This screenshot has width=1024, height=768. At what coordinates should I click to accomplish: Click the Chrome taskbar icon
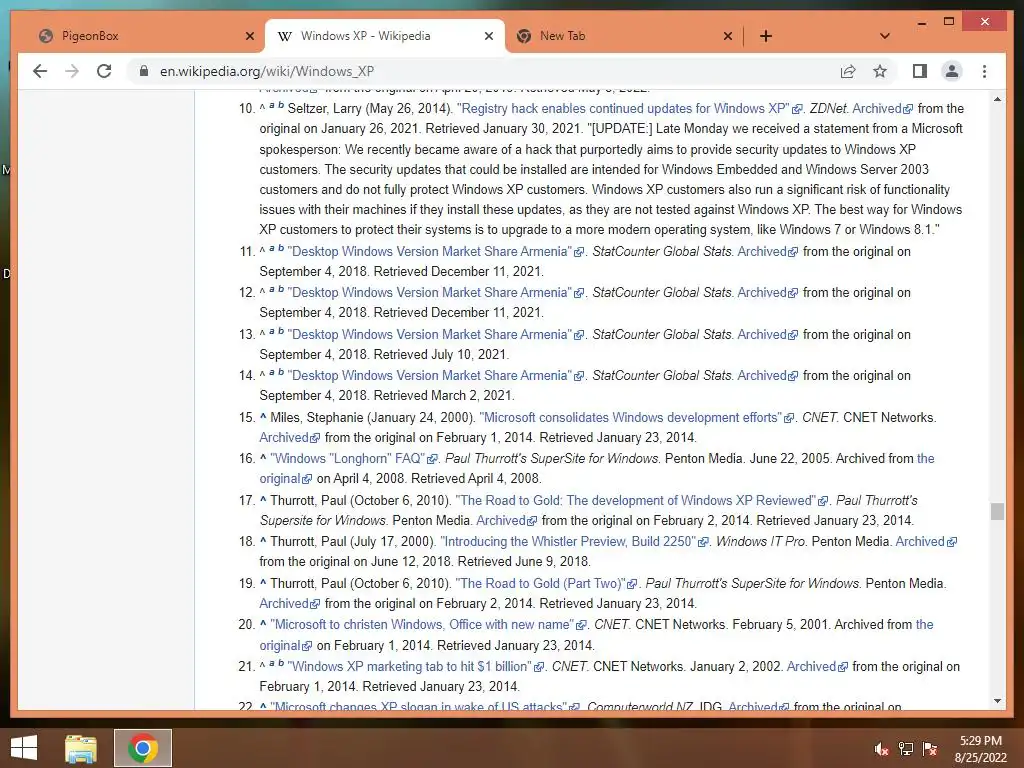[143, 748]
